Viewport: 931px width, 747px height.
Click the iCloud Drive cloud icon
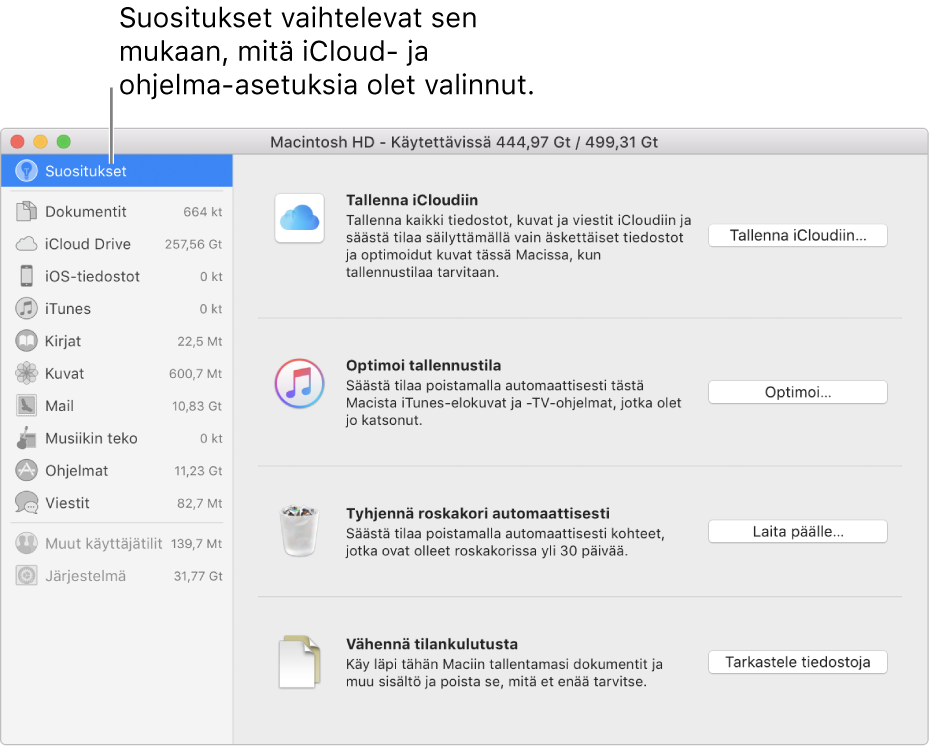coord(26,244)
